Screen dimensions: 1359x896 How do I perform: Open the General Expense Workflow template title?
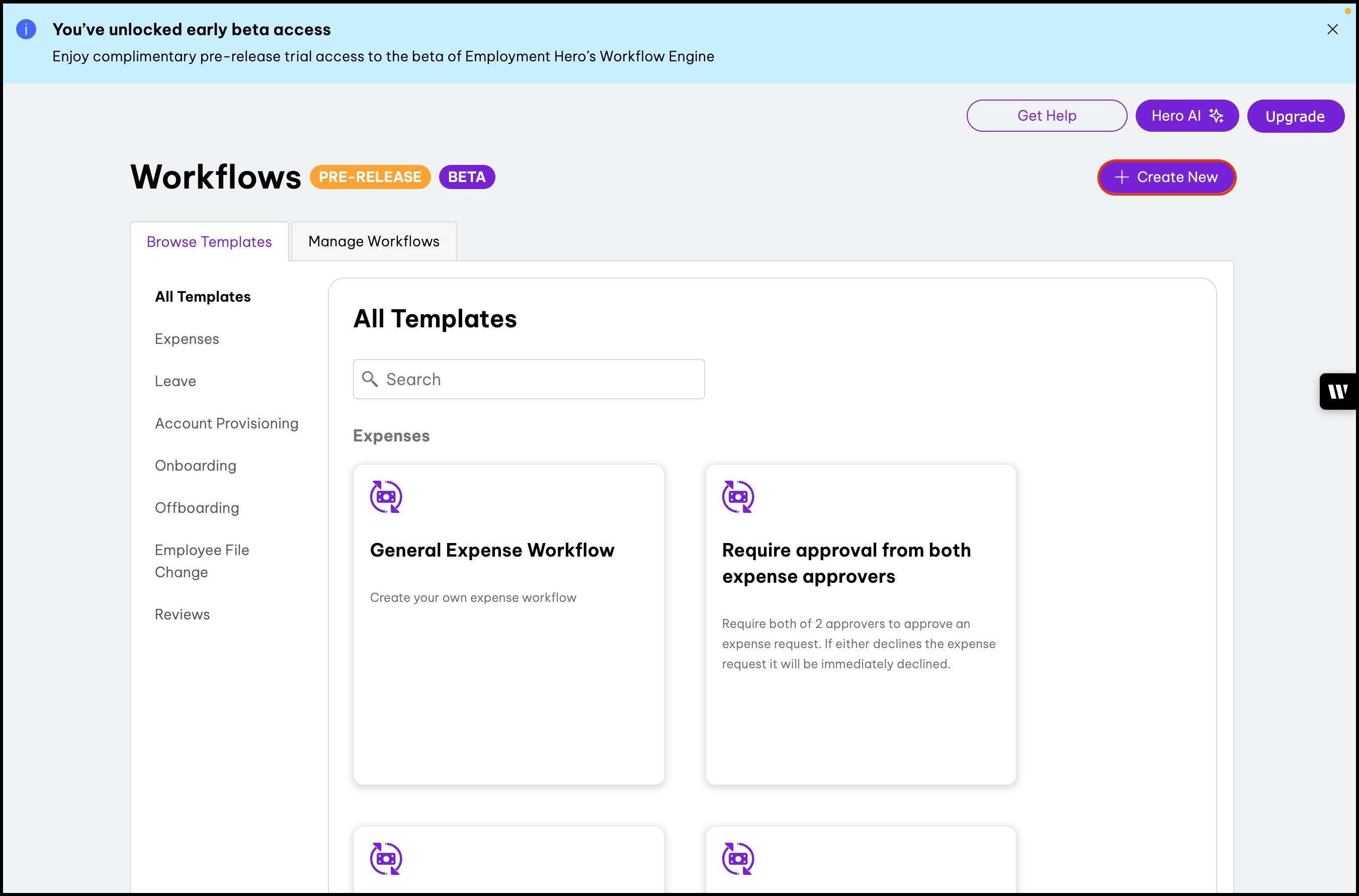(492, 550)
